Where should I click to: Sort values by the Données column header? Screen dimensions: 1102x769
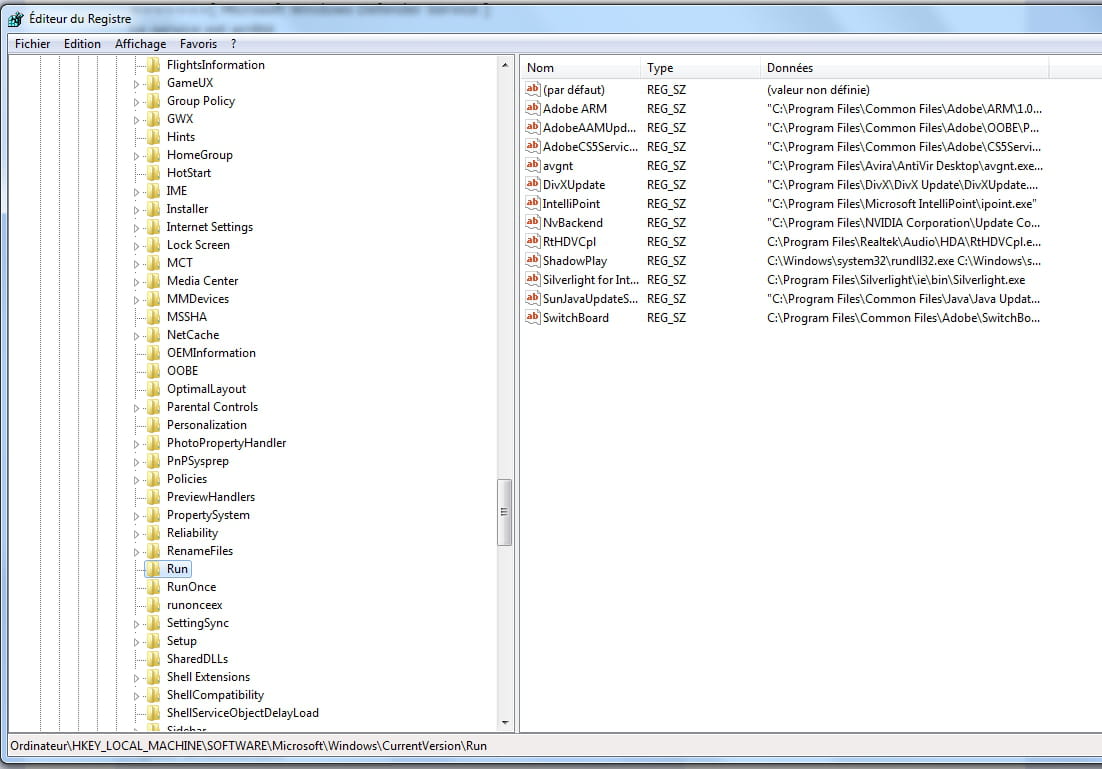pos(904,67)
